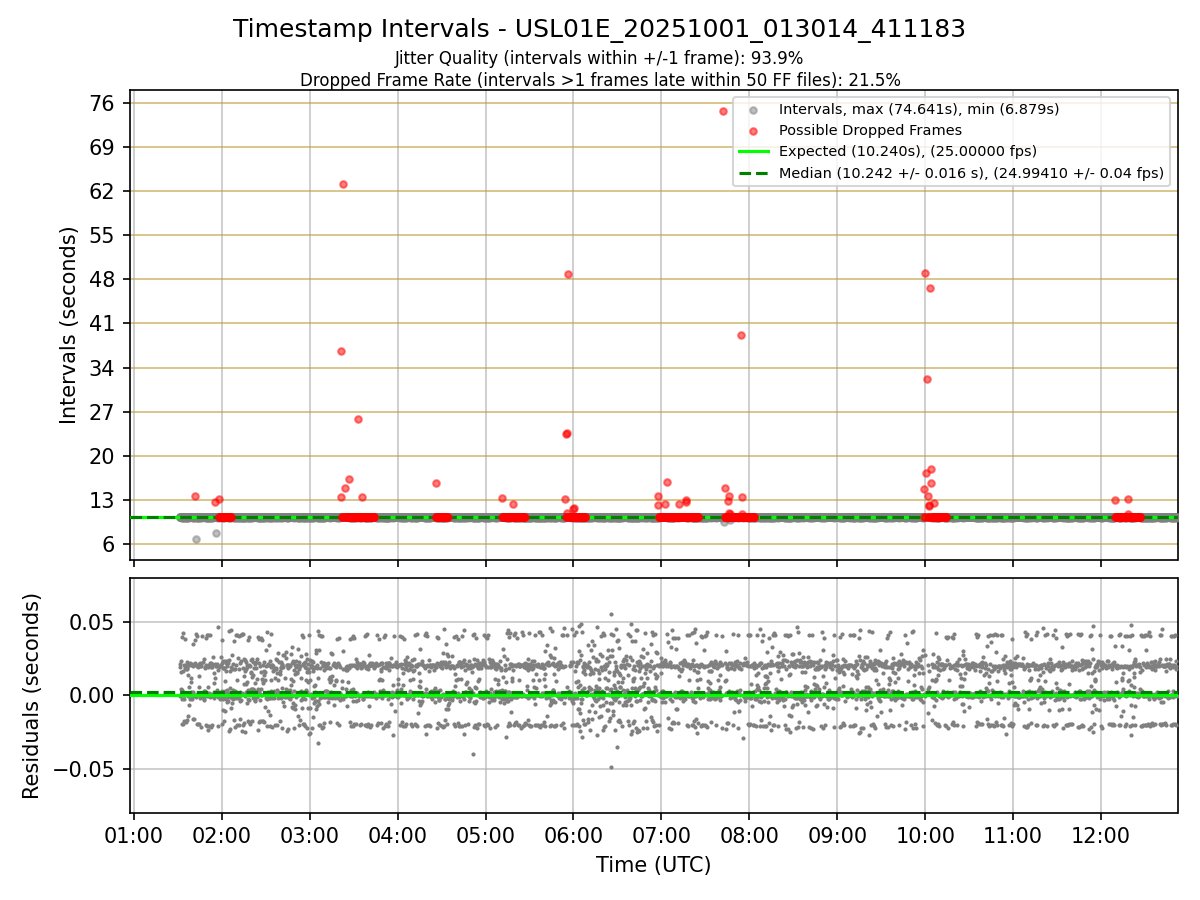This screenshot has height=900, width=1200.
Task: Click the 05:00 time tick label
Action: [x=486, y=834]
